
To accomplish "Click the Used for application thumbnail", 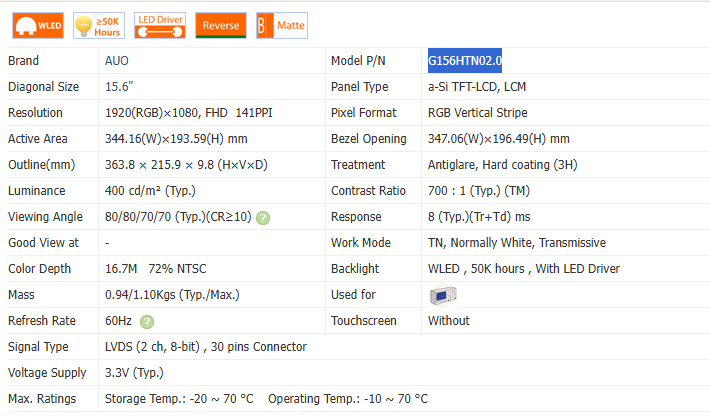I will pos(443,295).
